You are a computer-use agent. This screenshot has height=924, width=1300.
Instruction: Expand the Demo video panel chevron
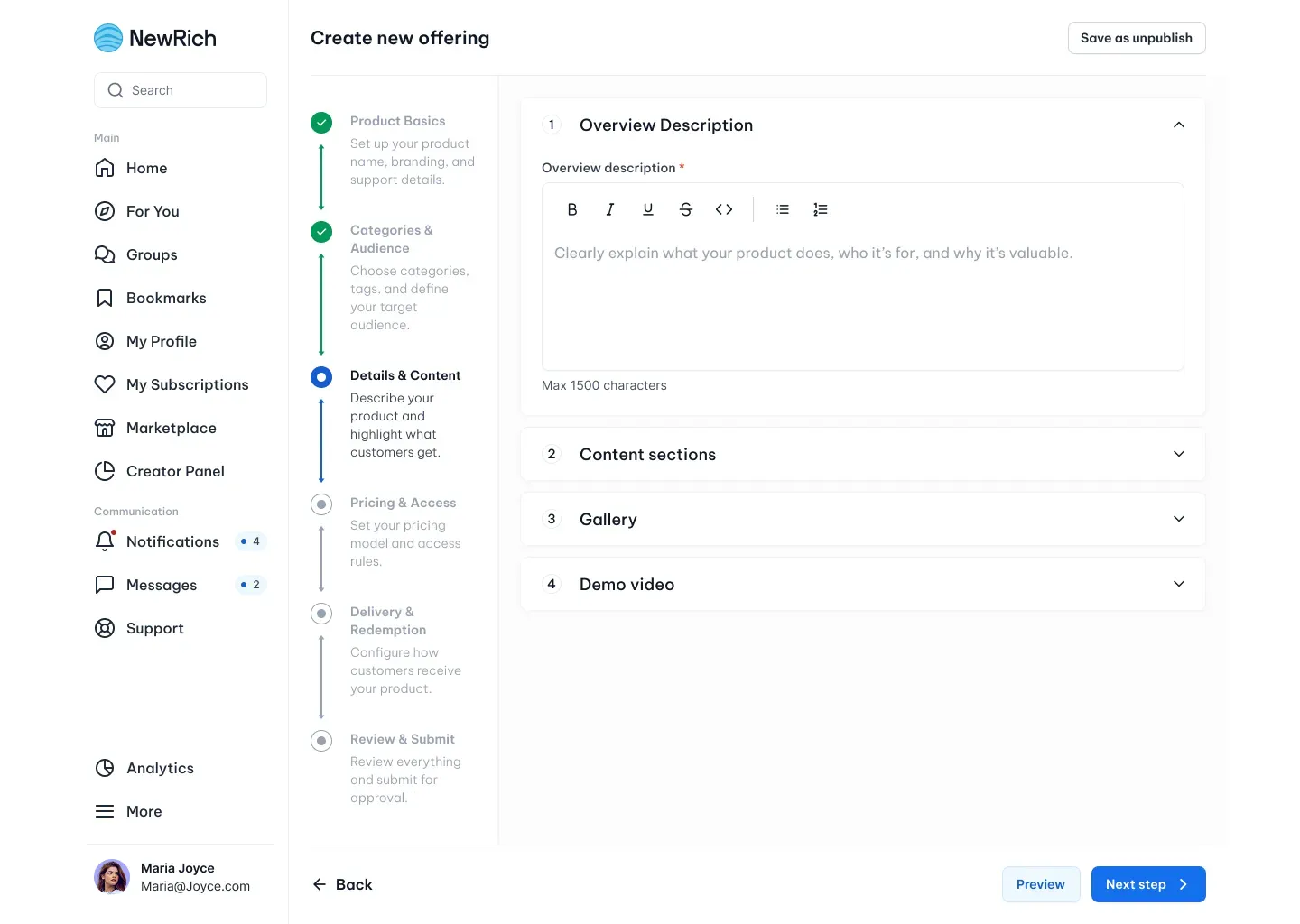tap(1179, 584)
